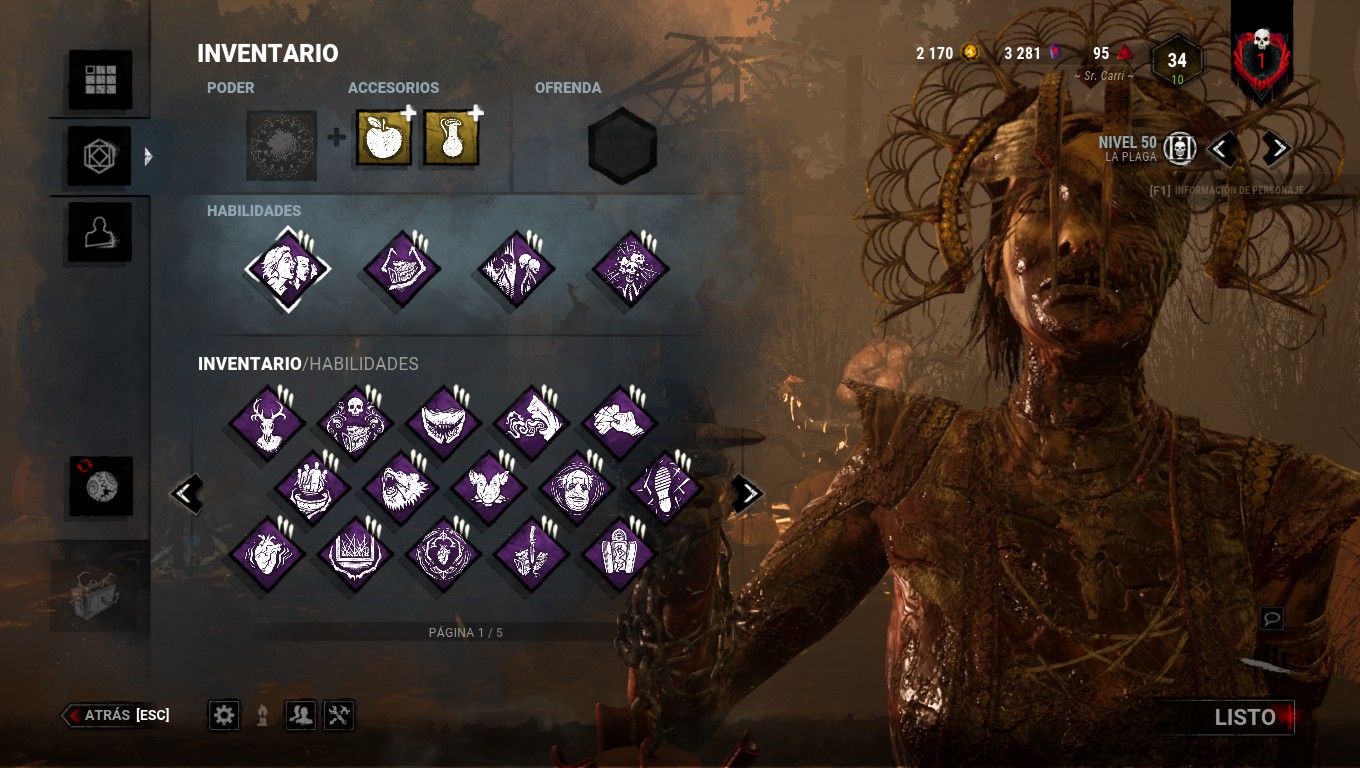The width and height of the screenshot is (1360, 768).
Task: Open the loadout sidebar tab
Action: tap(100, 157)
